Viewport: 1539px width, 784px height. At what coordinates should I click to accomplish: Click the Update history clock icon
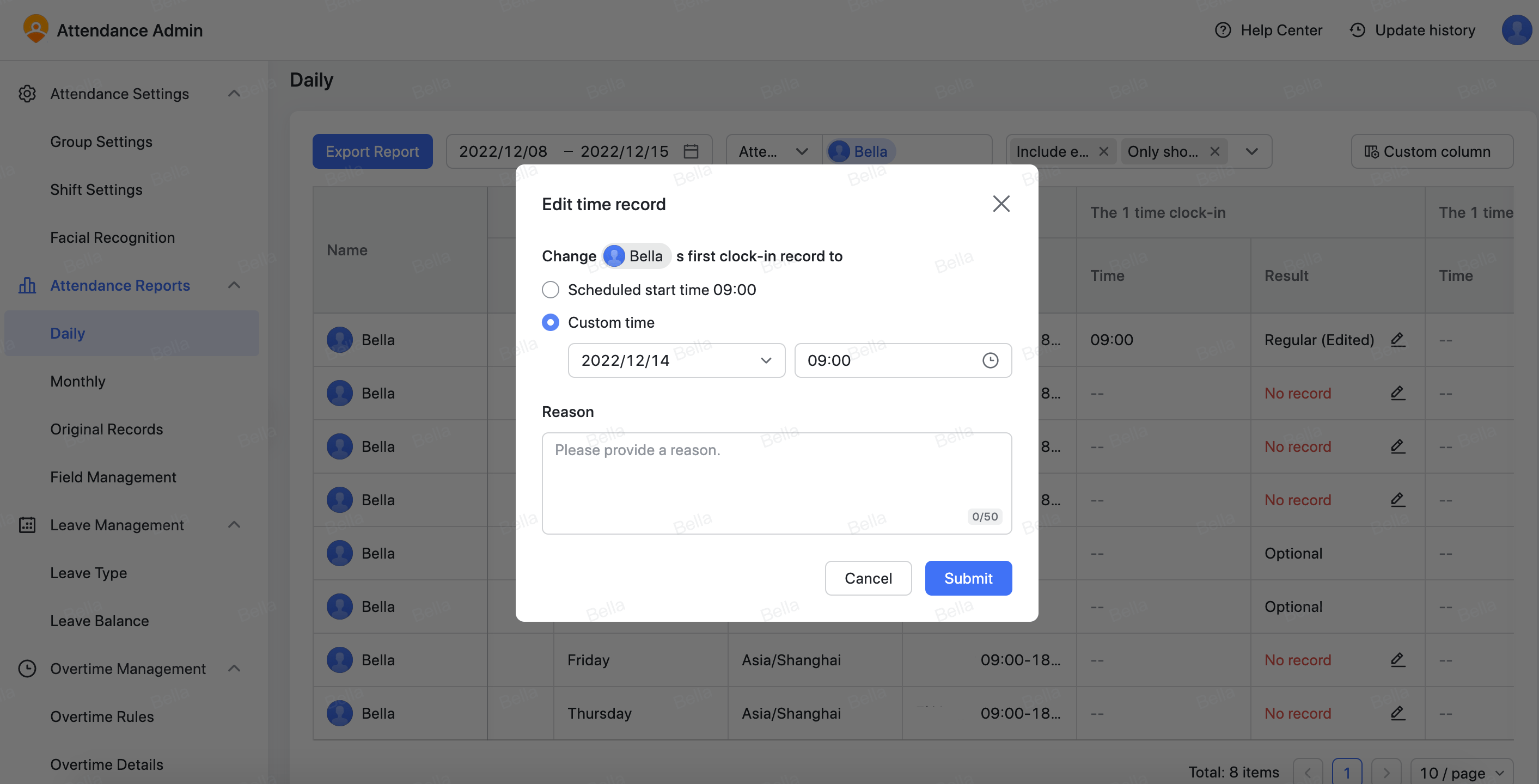1357,30
